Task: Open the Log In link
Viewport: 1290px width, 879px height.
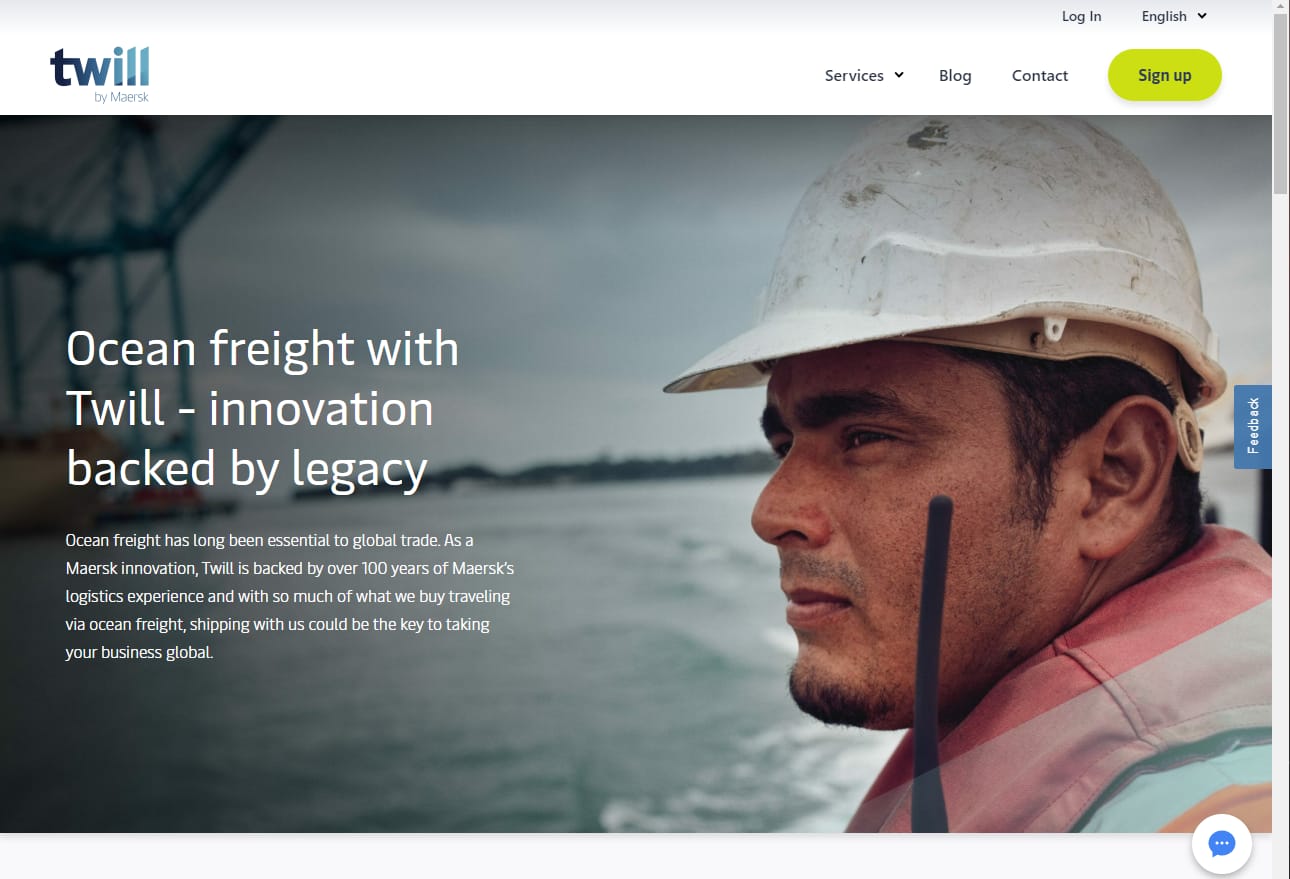Action: click(1081, 16)
